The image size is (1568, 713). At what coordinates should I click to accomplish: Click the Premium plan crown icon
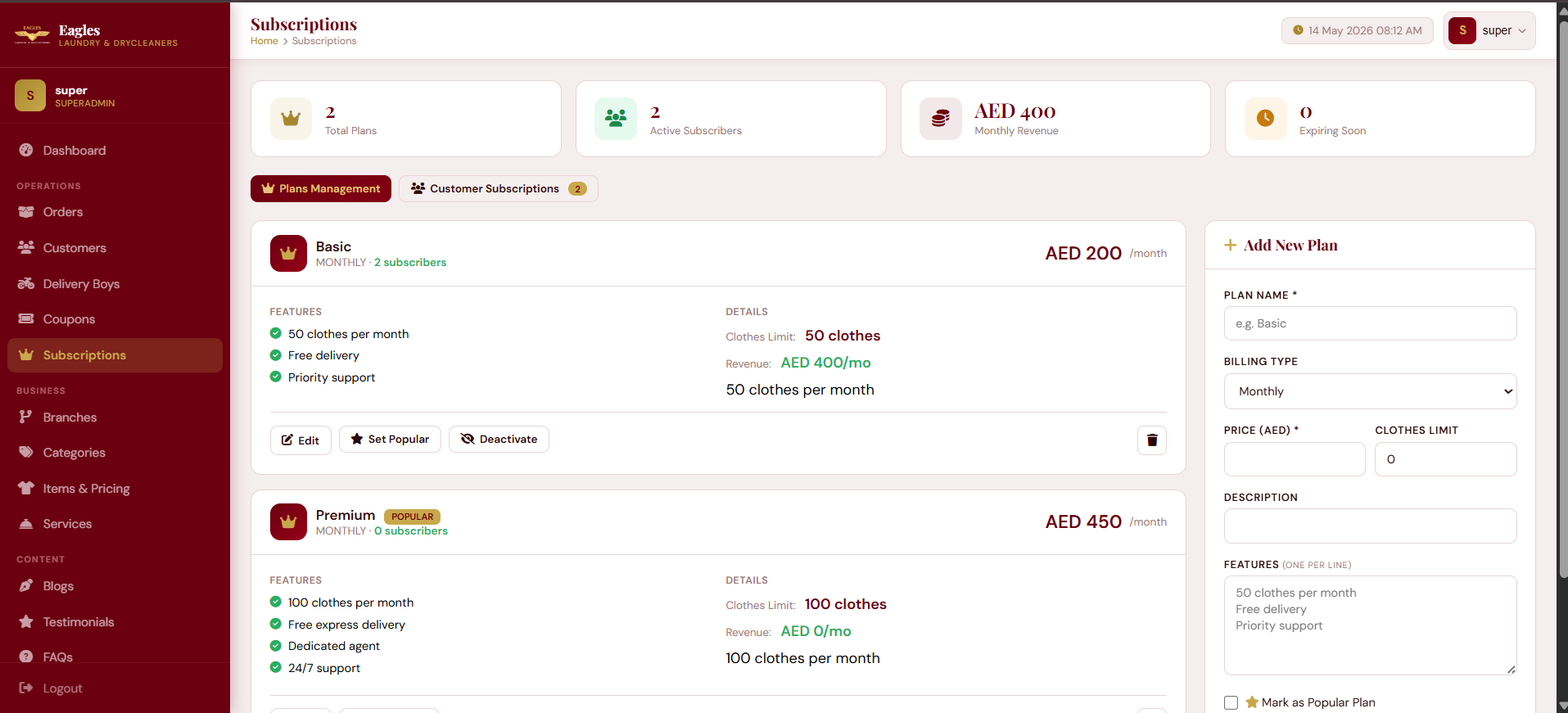click(288, 522)
